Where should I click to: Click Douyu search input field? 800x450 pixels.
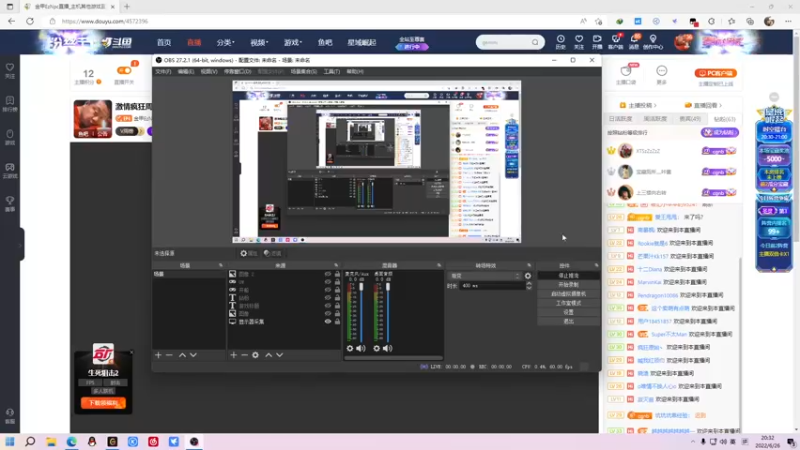504,42
